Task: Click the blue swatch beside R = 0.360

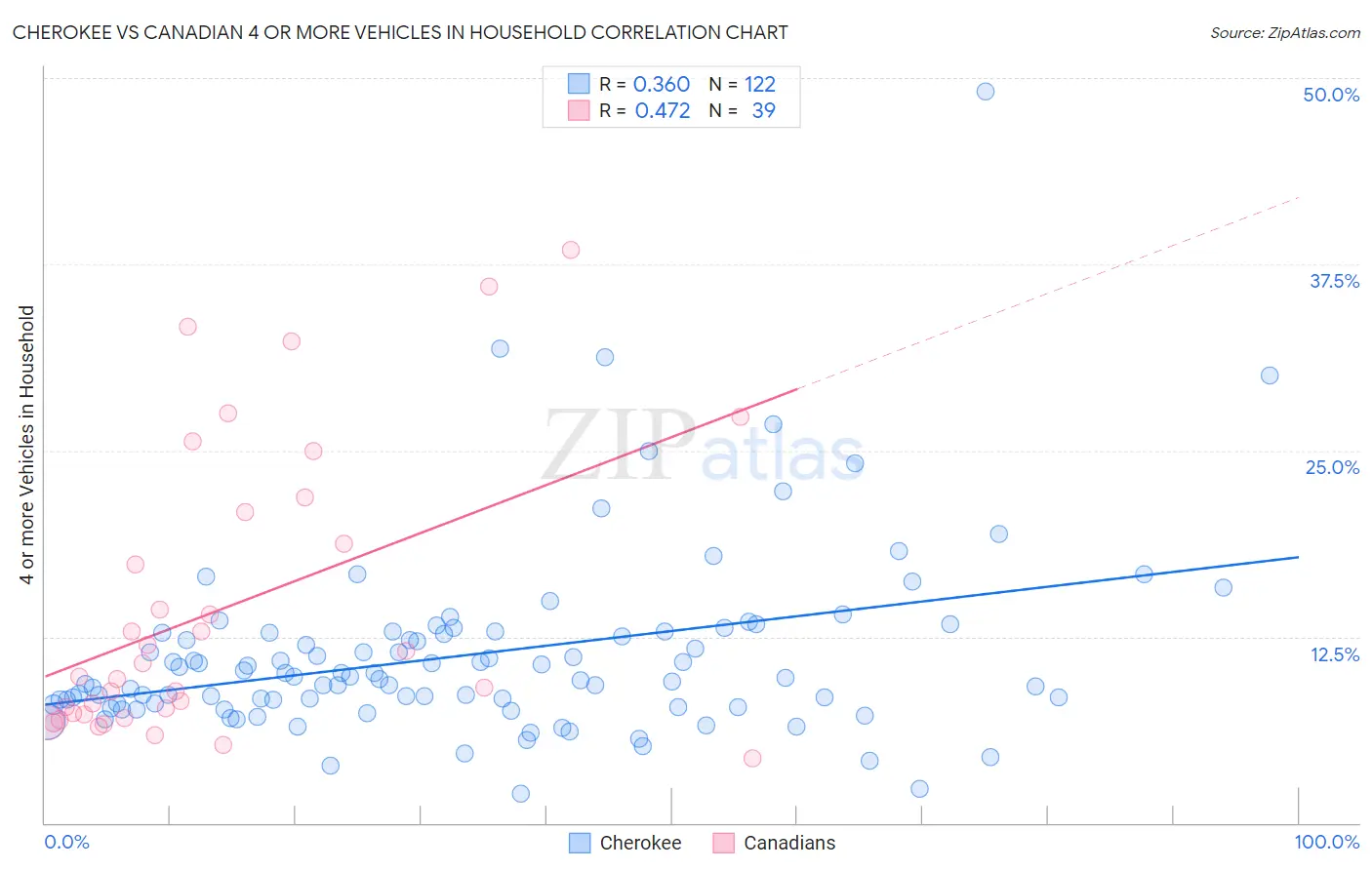Action: point(579,84)
